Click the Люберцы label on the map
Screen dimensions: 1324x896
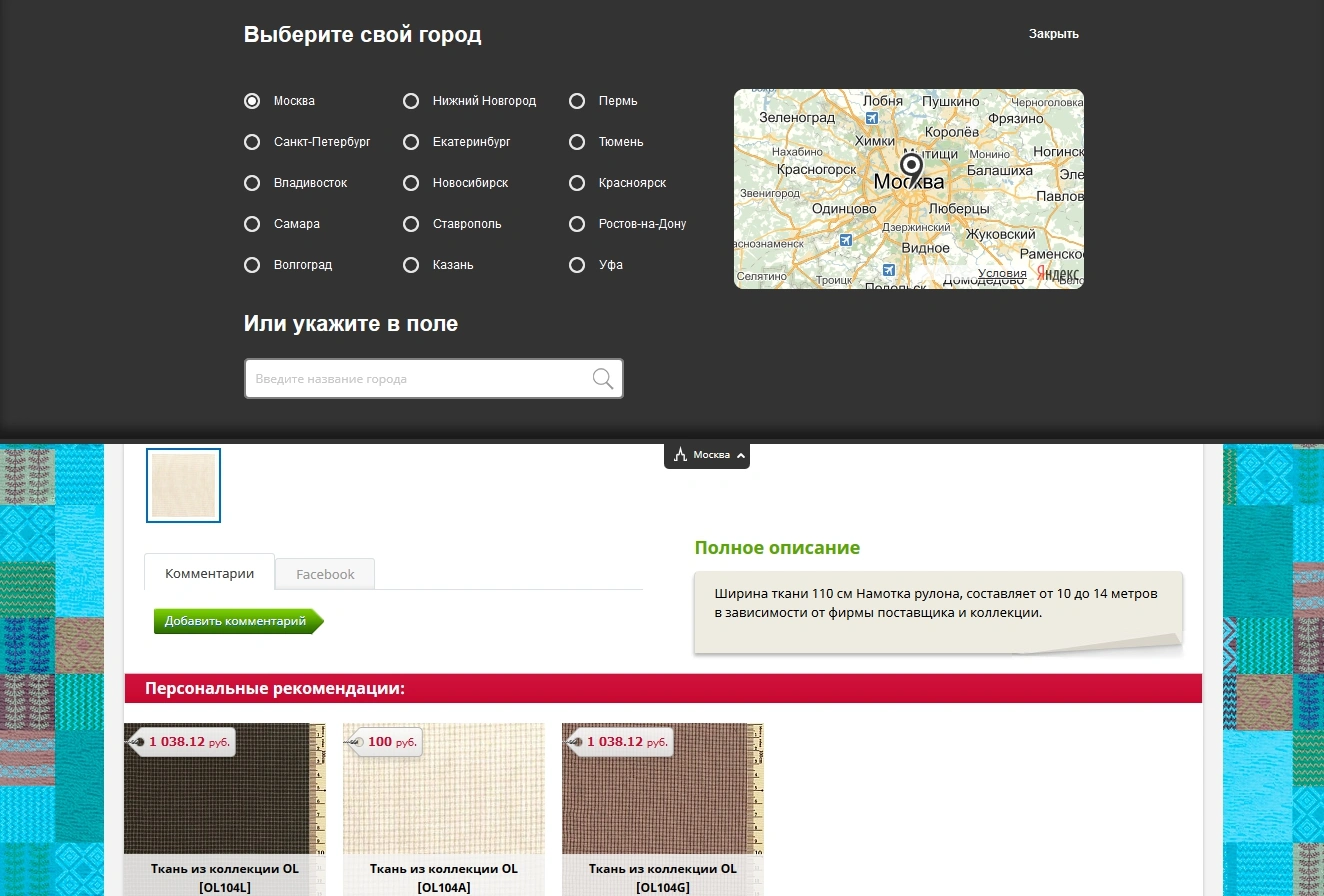coord(959,209)
